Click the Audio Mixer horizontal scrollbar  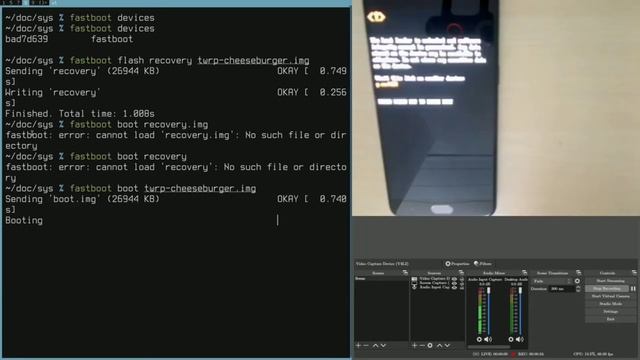tap(489, 347)
